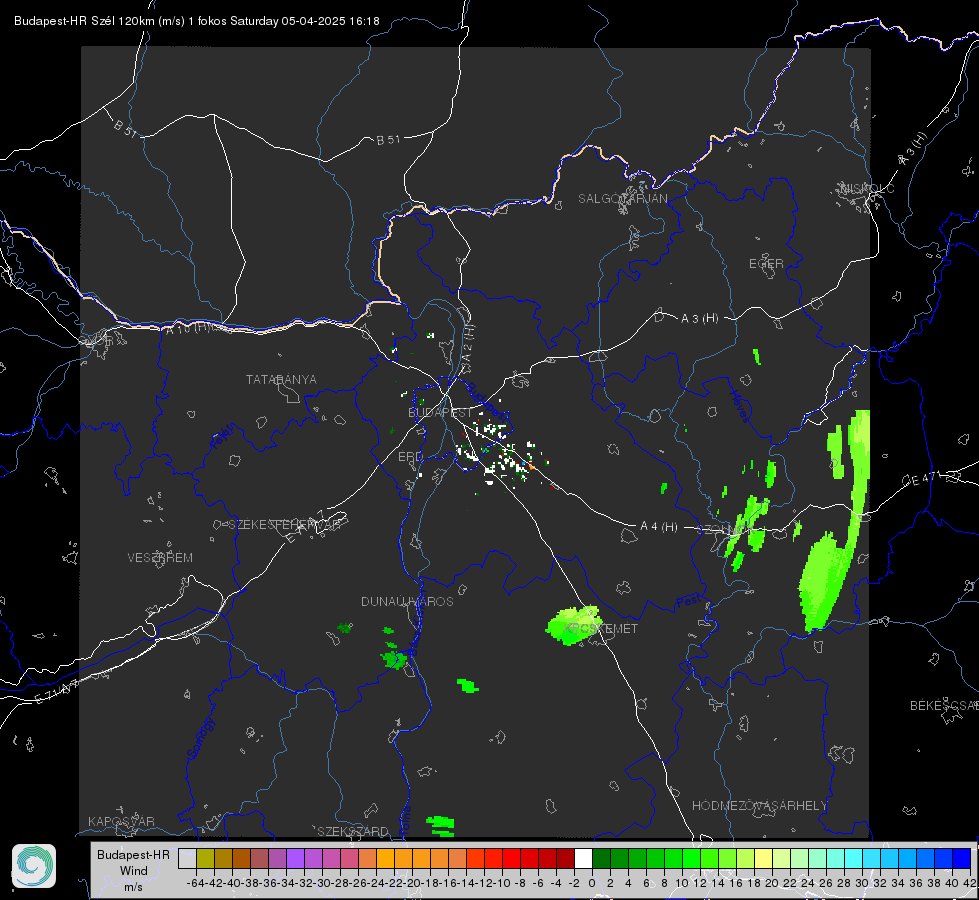Viewport: 979px width, 900px height.
Task: Click the legend value -64
Action: [x=195, y=883]
